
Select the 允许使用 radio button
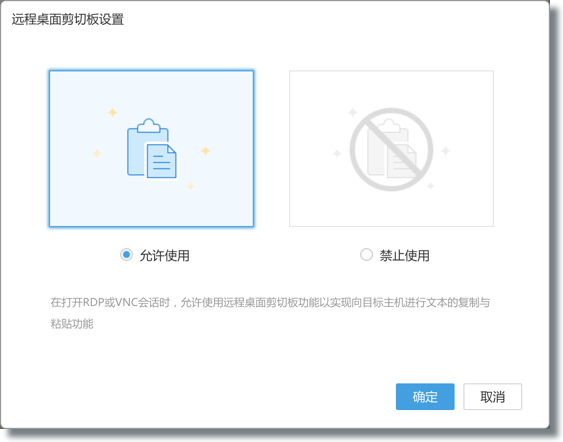click(x=126, y=255)
